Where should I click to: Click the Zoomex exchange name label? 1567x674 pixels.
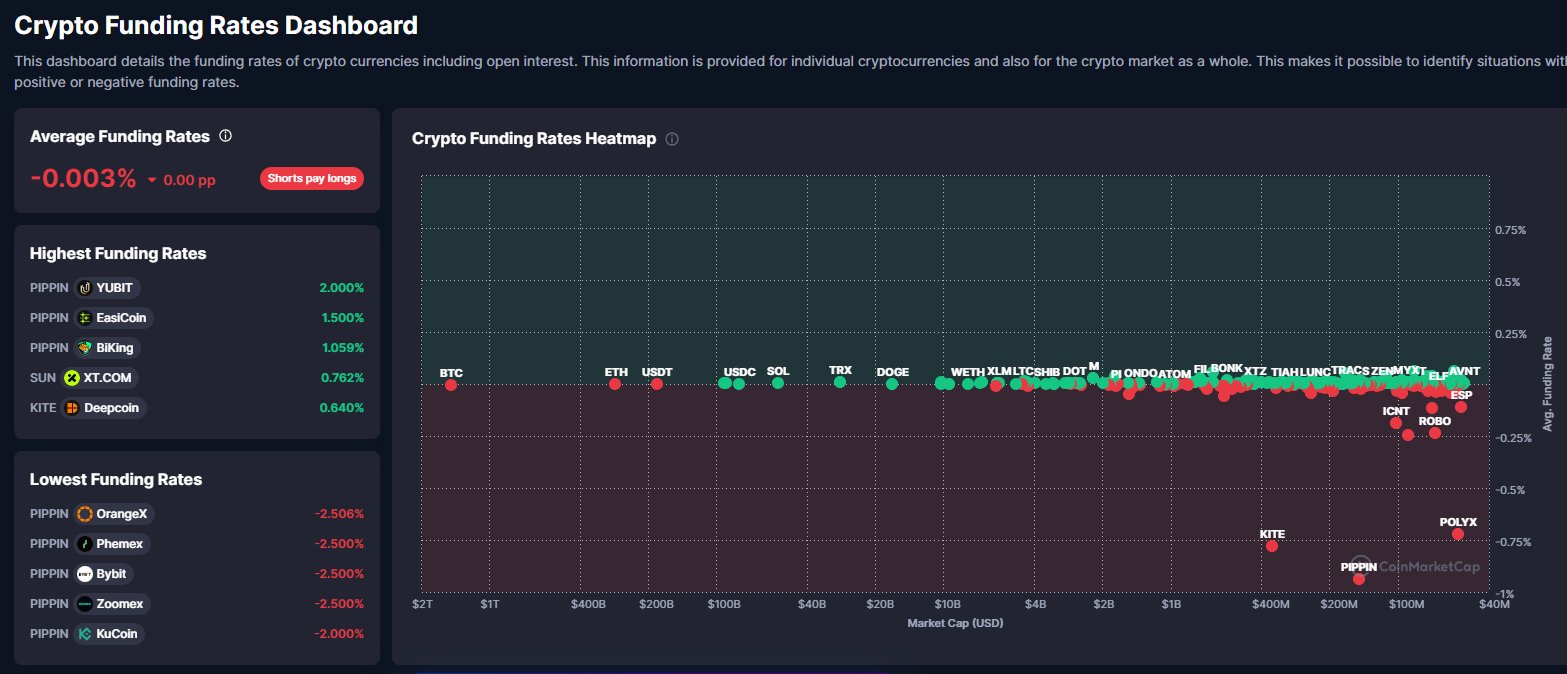119,604
